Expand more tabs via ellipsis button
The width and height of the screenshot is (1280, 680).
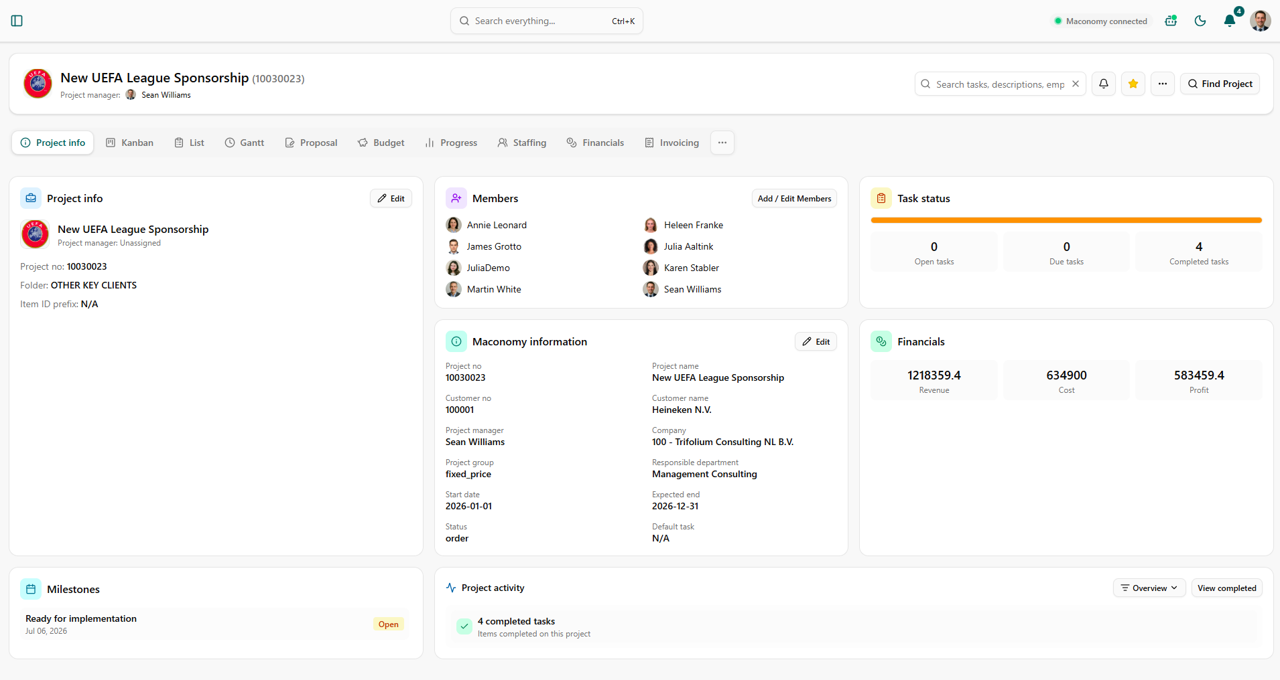click(722, 143)
